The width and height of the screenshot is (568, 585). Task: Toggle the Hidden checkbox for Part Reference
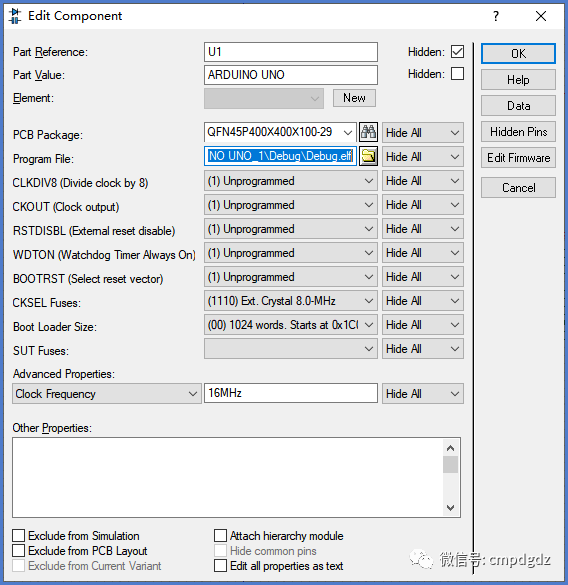[457, 52]
